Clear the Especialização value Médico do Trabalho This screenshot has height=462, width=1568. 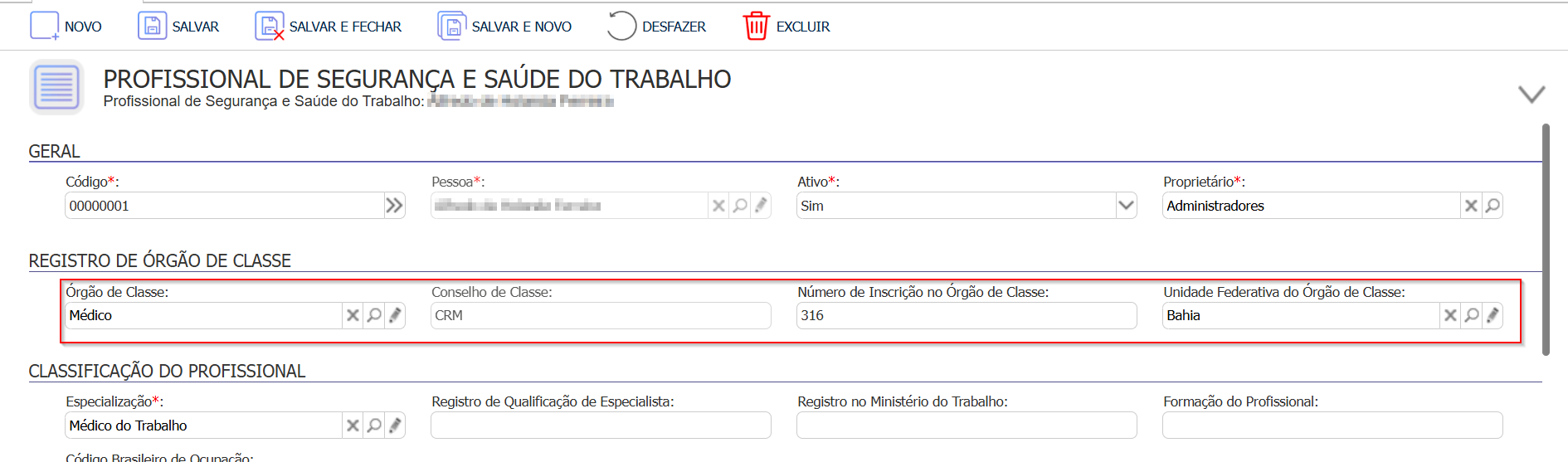(353, 426)
